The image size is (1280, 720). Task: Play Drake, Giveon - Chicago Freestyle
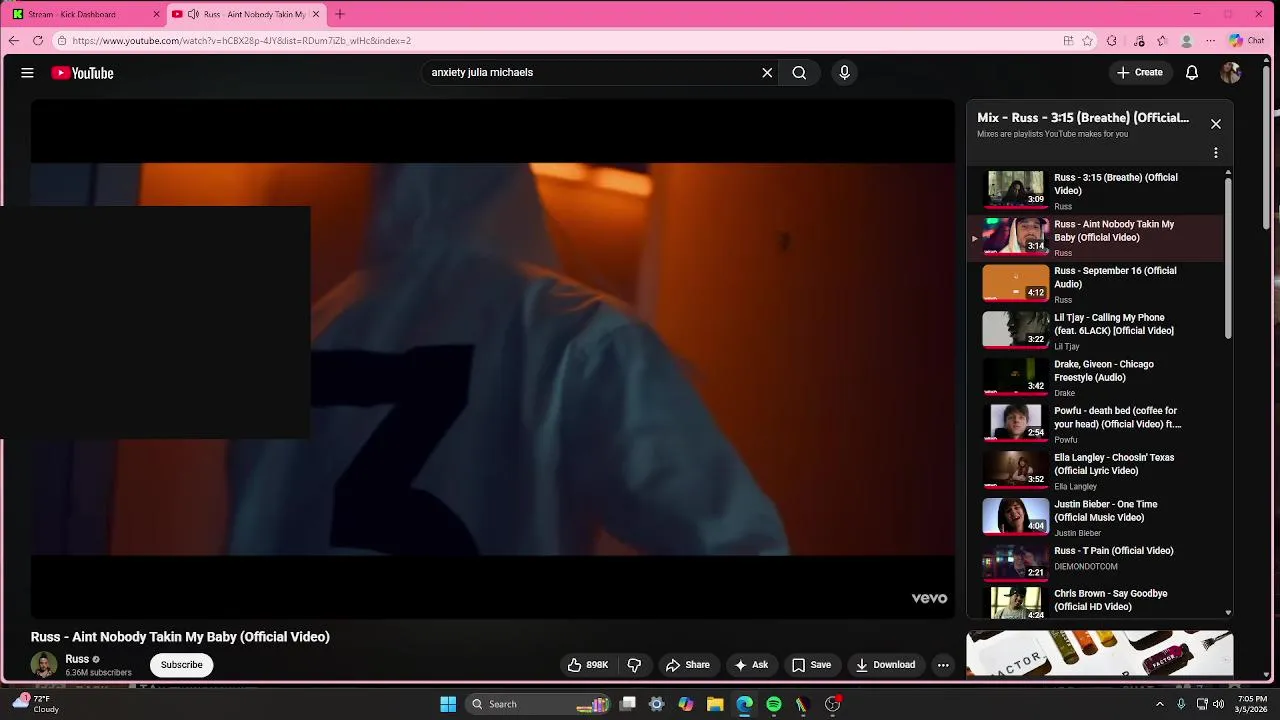click(1096, 378)
